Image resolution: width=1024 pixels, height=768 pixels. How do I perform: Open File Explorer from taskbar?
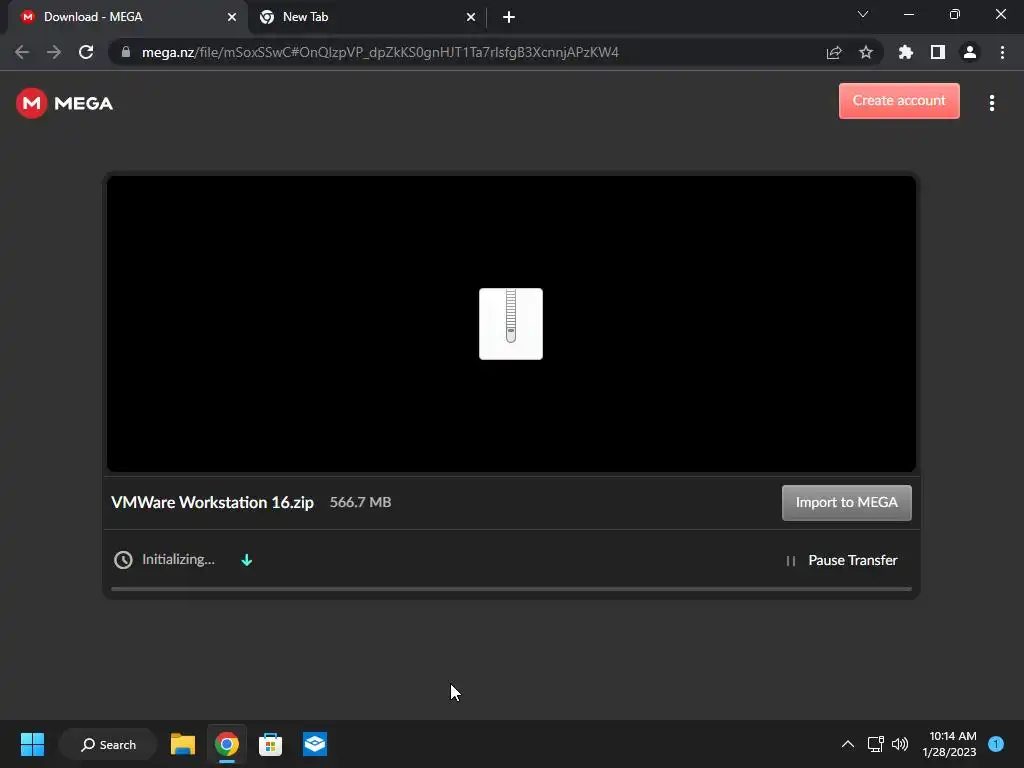(183, 744)
